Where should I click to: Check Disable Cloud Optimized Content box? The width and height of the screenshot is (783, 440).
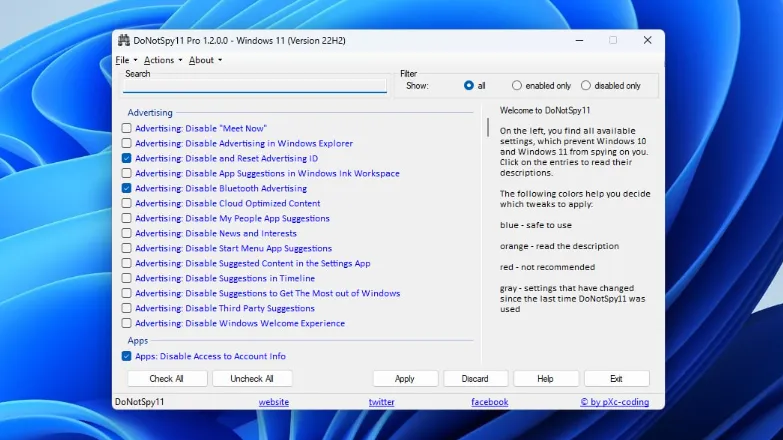[x=126, y=203]
